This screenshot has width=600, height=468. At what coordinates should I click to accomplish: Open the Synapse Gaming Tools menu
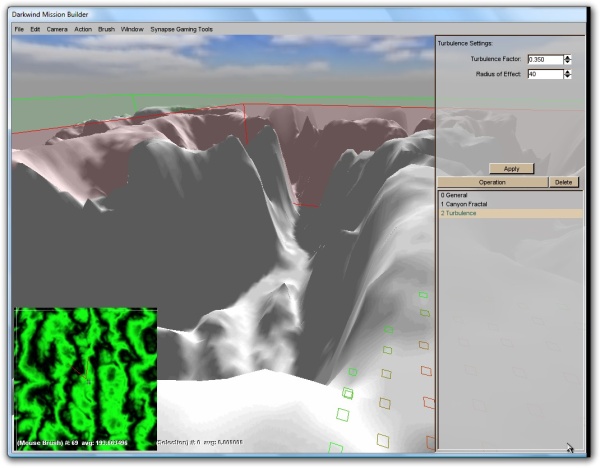point(181,29)
